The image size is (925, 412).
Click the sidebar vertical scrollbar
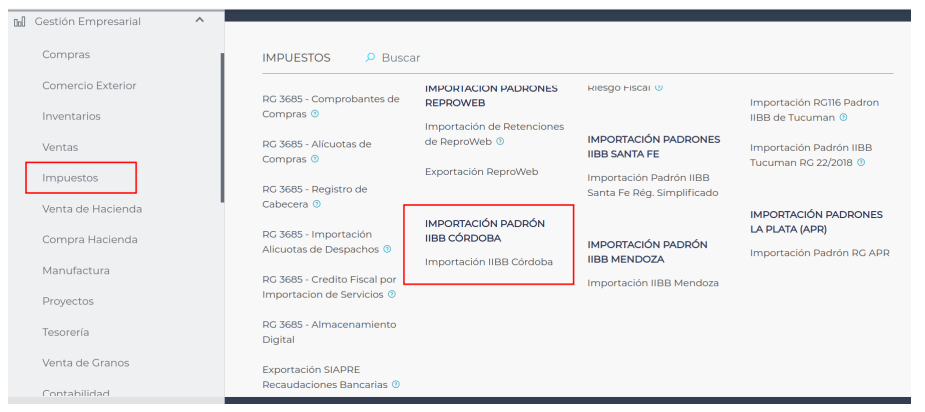point(222,128)
